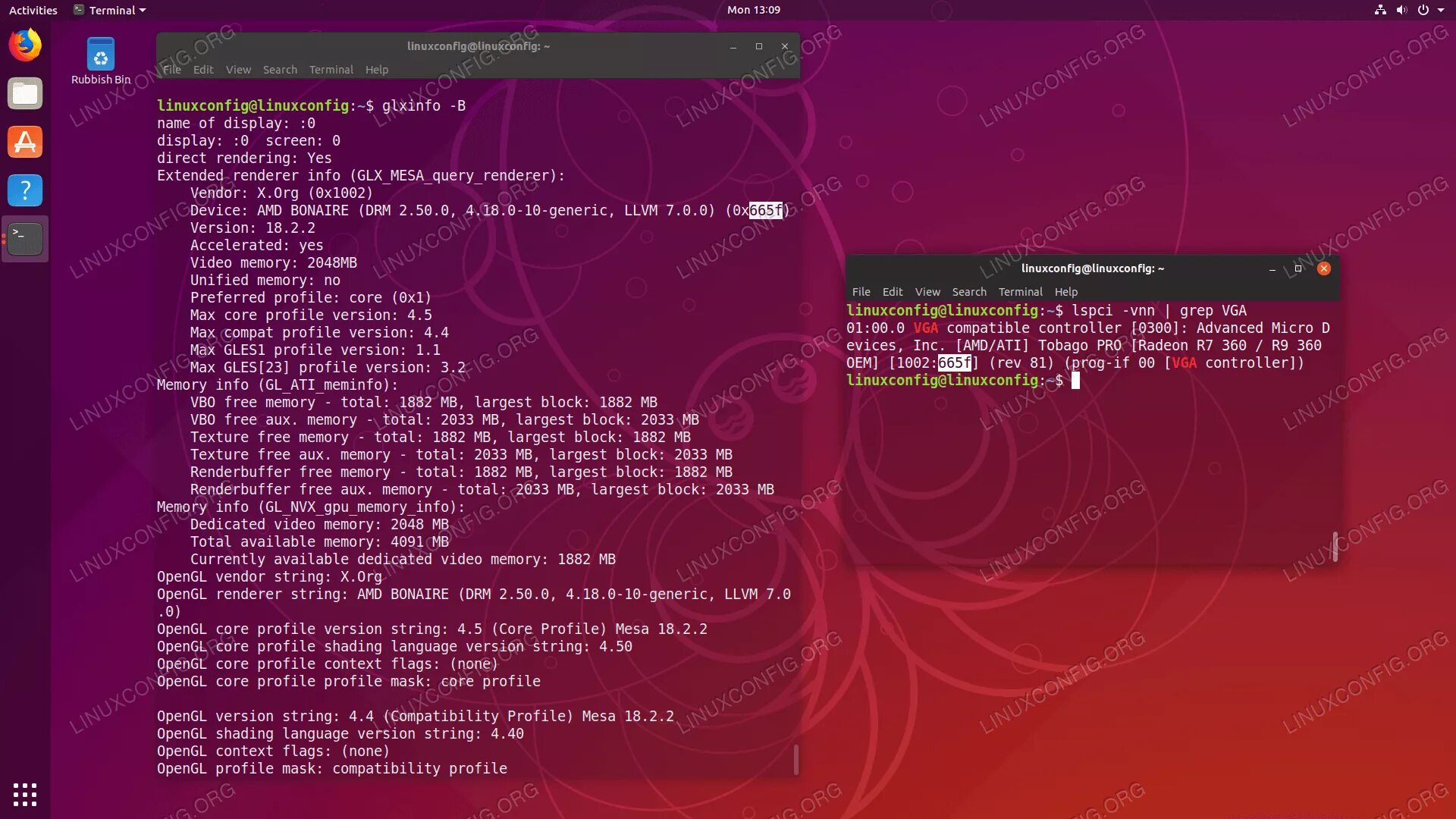
Task: Open Search menu in right terminal
Action: 969,292
